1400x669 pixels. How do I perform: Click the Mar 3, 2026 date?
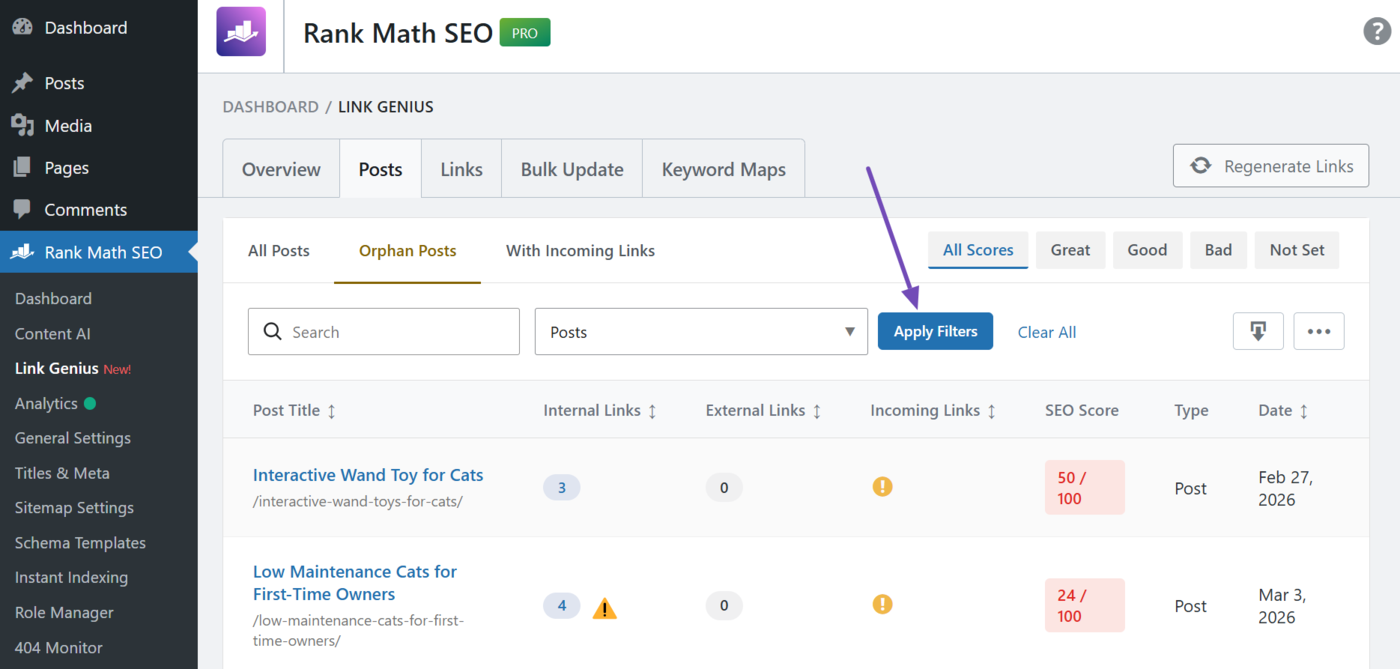tap(1282, 606)
